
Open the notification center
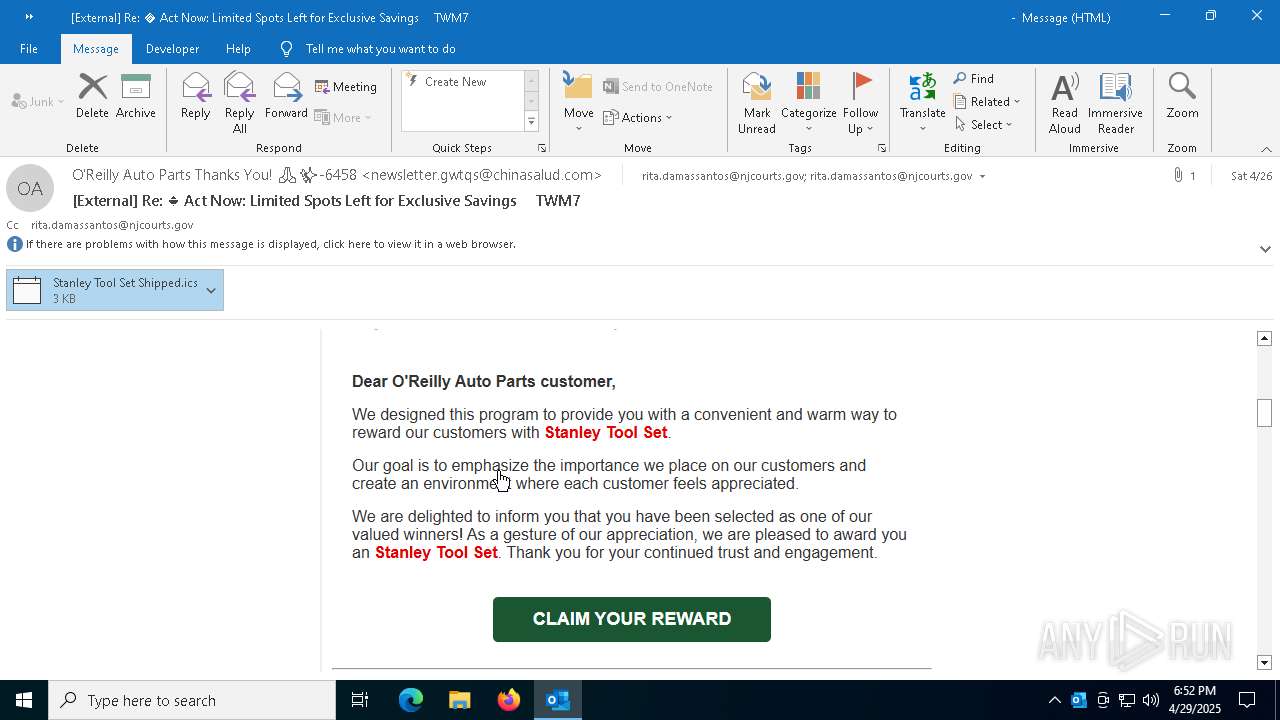1247,700
